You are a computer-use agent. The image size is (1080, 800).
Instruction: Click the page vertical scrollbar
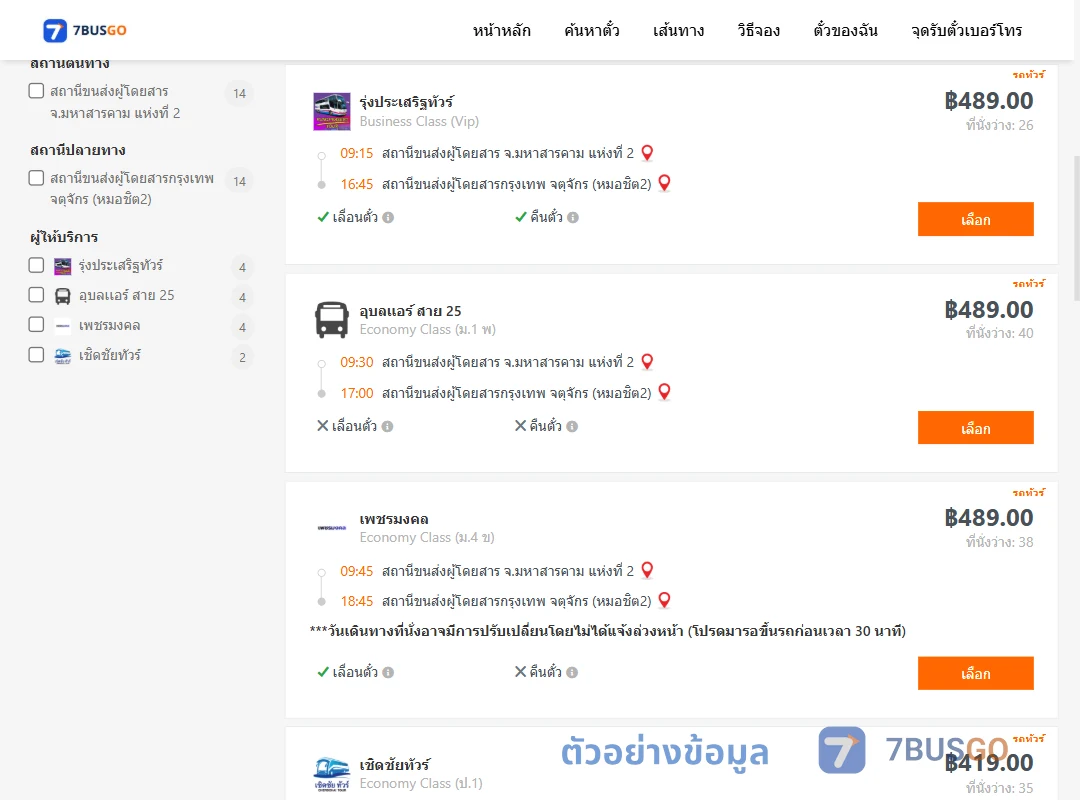(x=1076, y=229)
